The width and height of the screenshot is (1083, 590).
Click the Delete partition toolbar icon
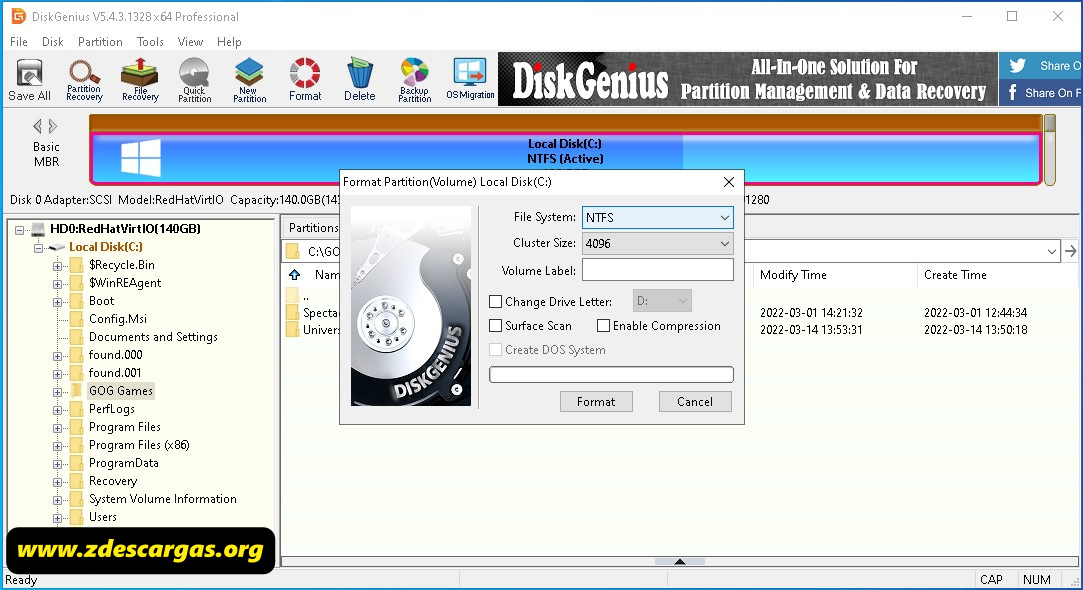click(359, 79)
